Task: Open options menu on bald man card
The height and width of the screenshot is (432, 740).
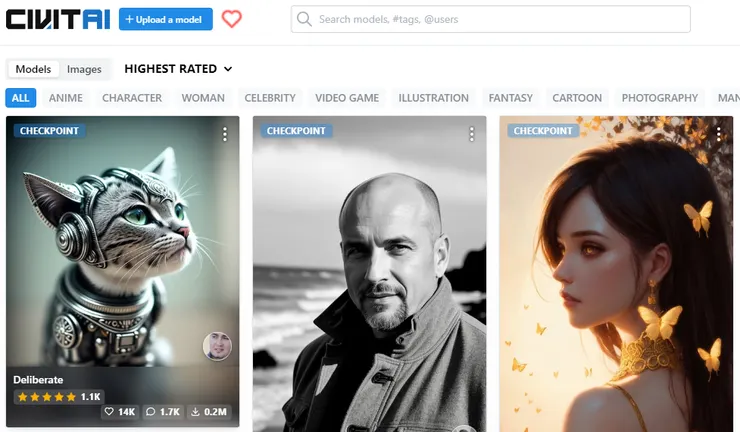Action: coord(471,135)
